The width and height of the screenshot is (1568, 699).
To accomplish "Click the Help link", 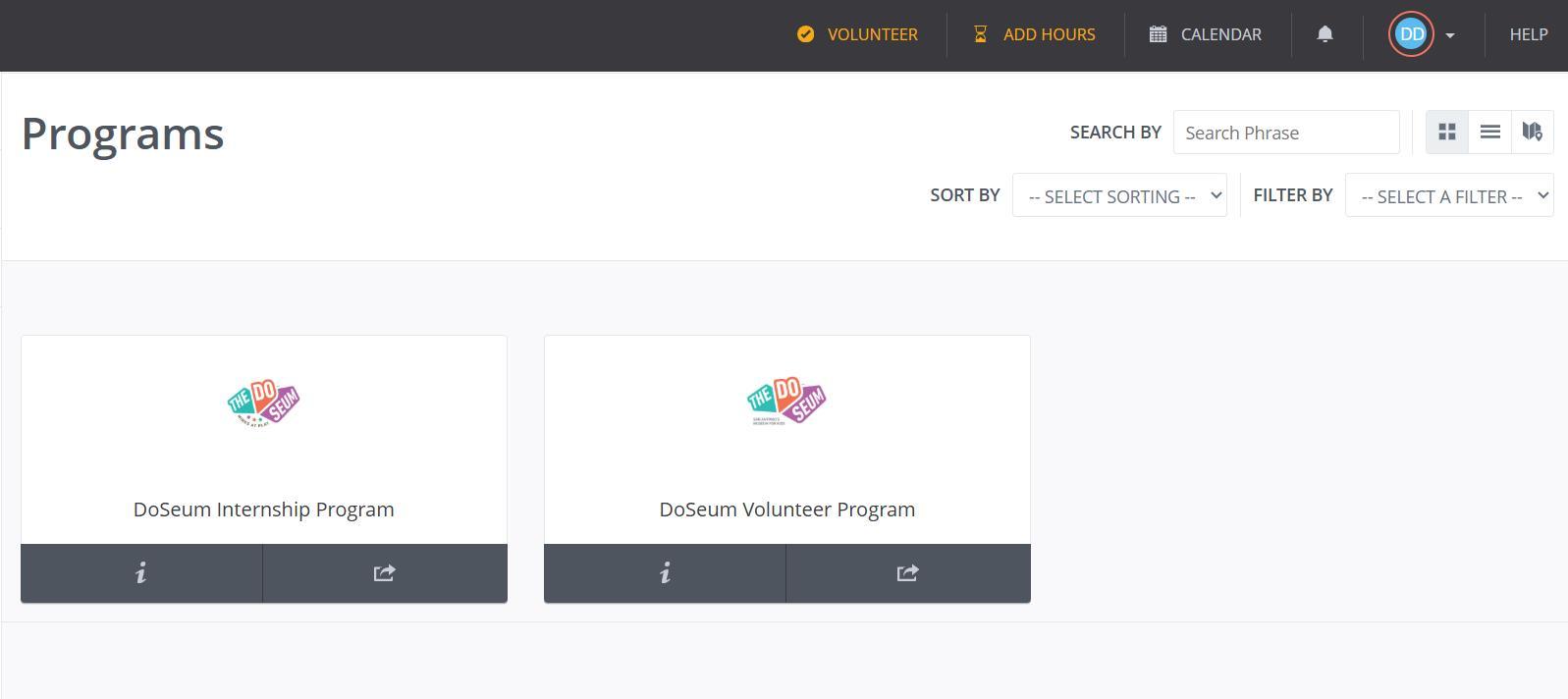I will click(1528, 34).
